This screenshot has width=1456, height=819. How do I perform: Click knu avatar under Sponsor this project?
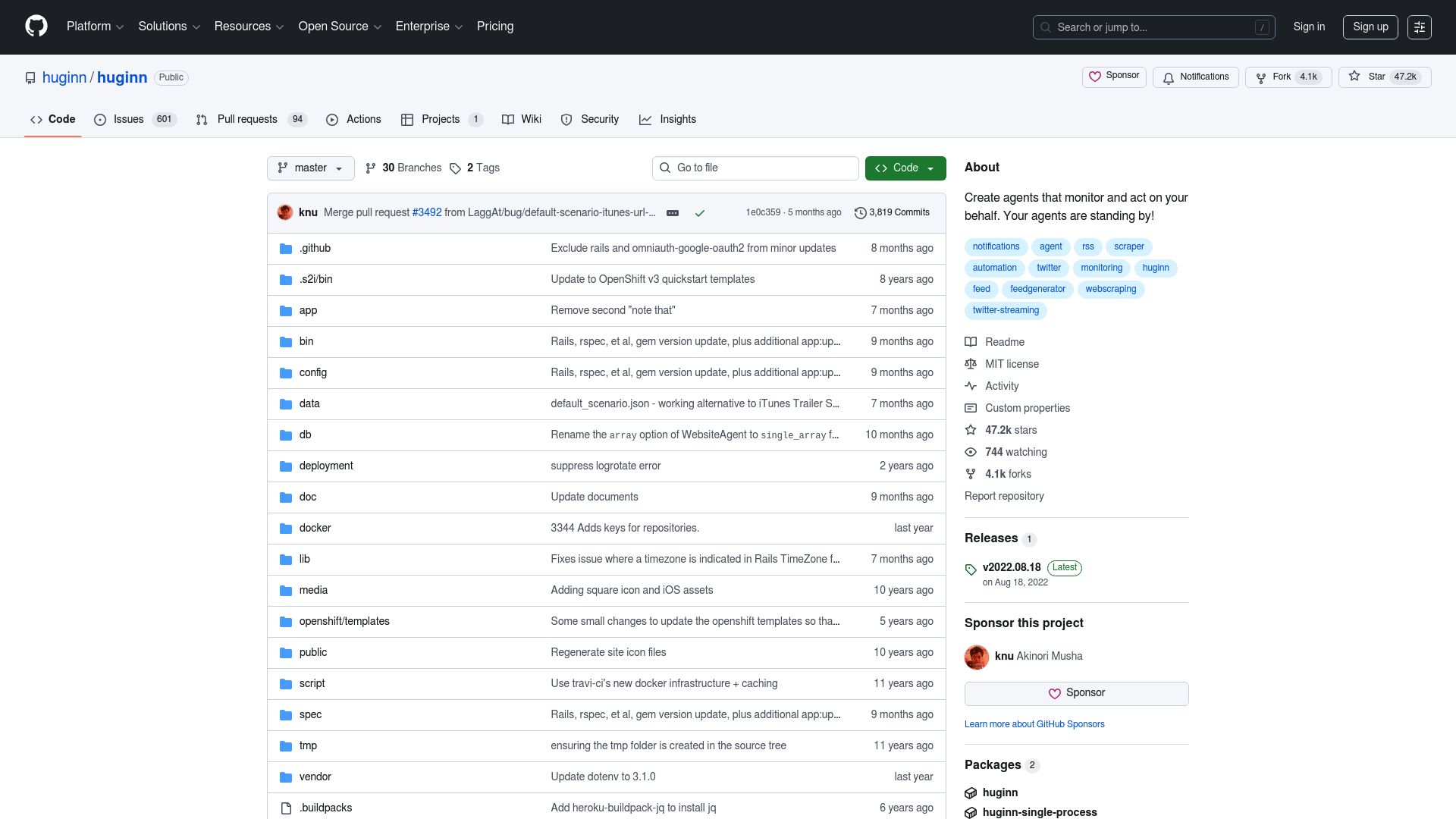[977, 657]
